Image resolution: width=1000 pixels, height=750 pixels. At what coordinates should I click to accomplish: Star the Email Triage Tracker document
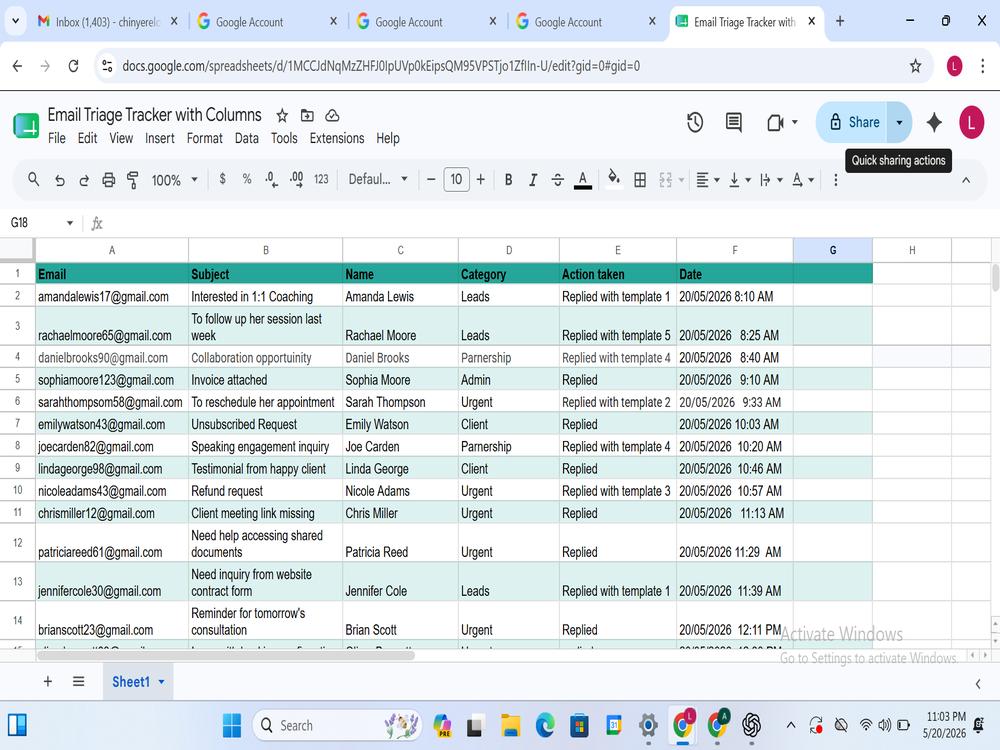click(x=282, y=115)
